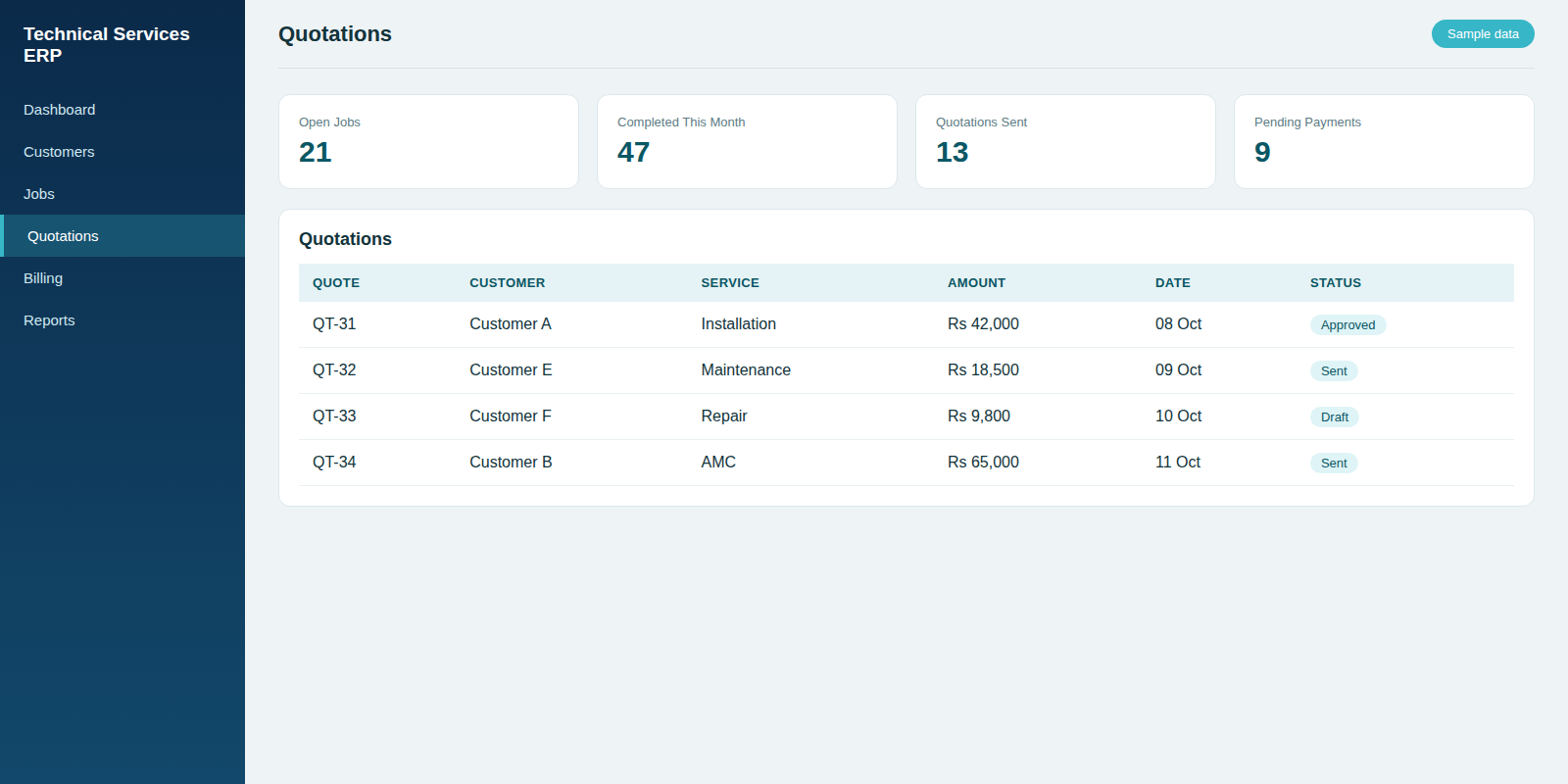Click the Sent badge for QT-34
The height and width of the screenshot is (784, 1568).
pos(1334,464)
